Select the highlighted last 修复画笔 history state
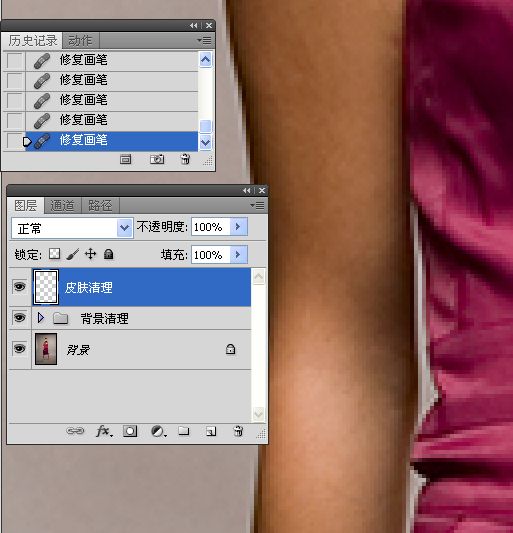The height and width of the screenshot is (533, 513). coord(112,141)
